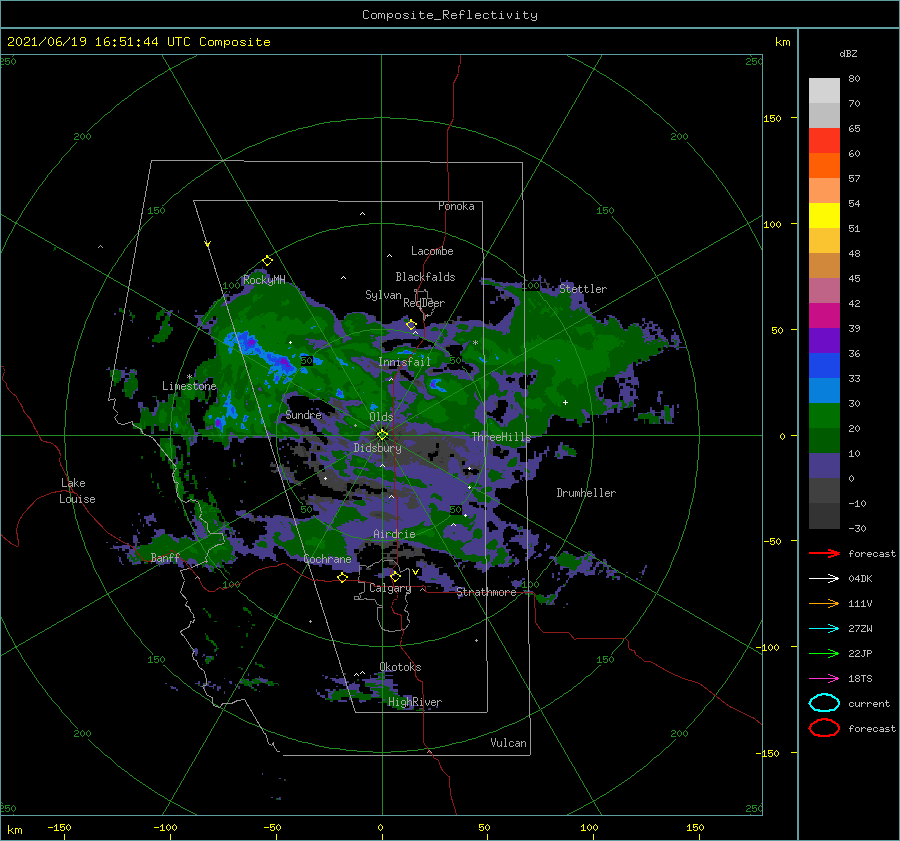Screen dimensions: 900x841
Task: Click the Airdrie city label
Action: tap(394, 534)
